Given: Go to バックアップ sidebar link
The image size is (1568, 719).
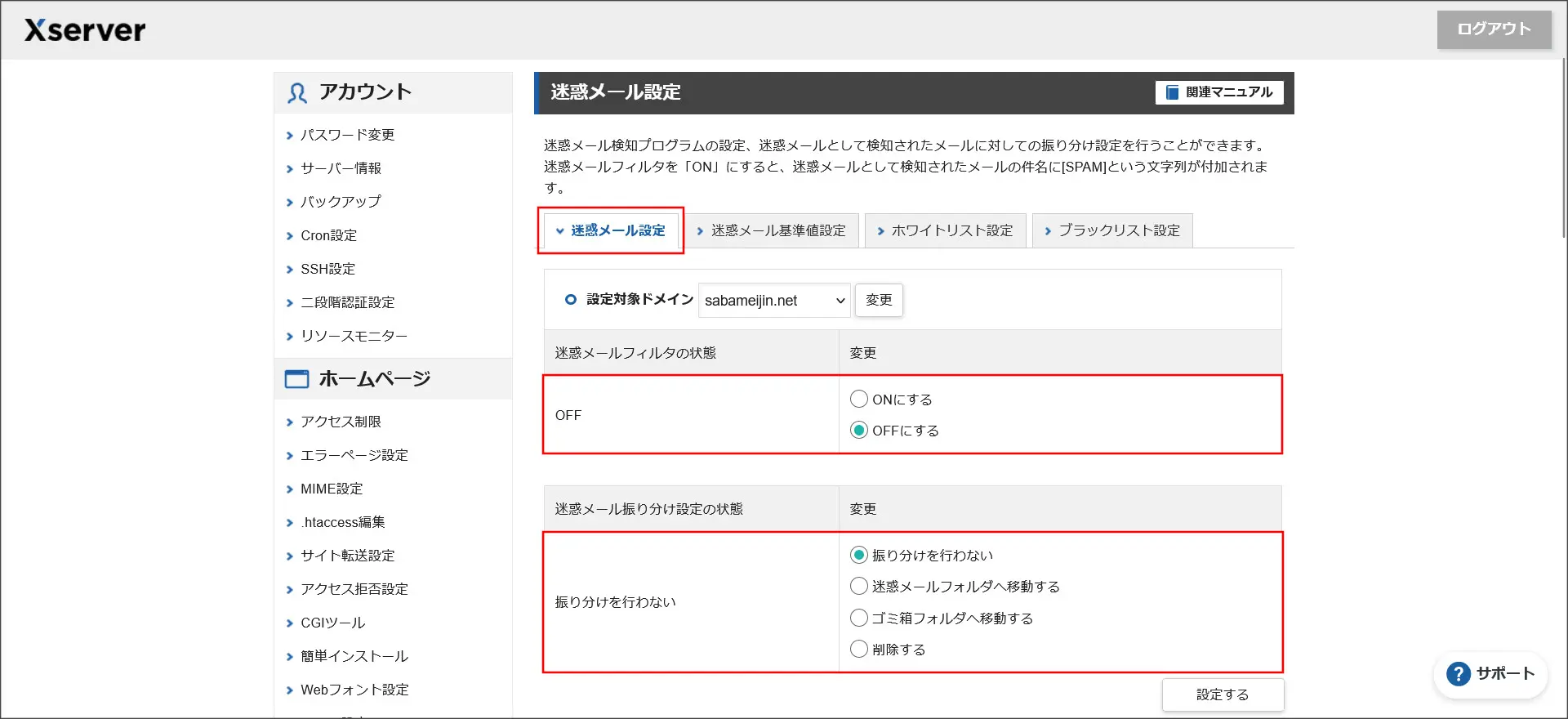Looking at the screenshot, I should [341, 202].
